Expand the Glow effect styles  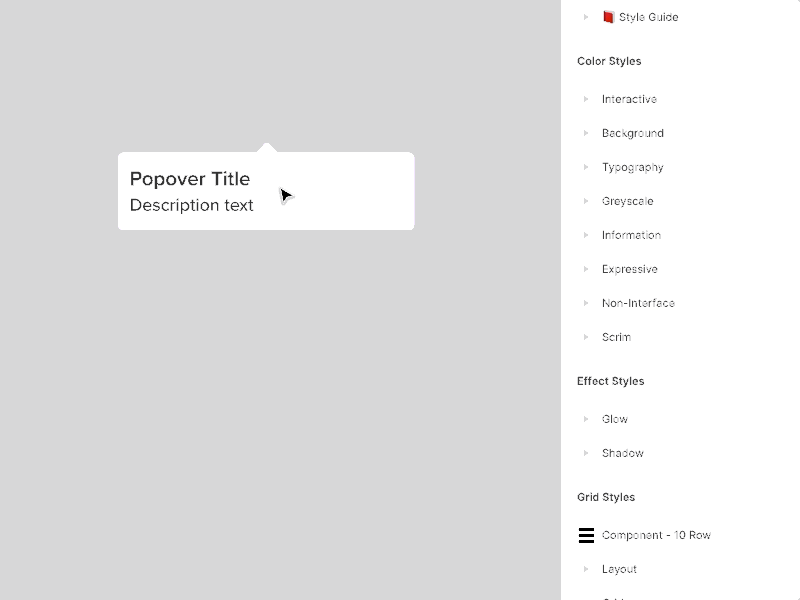click(x=587, y=419)
